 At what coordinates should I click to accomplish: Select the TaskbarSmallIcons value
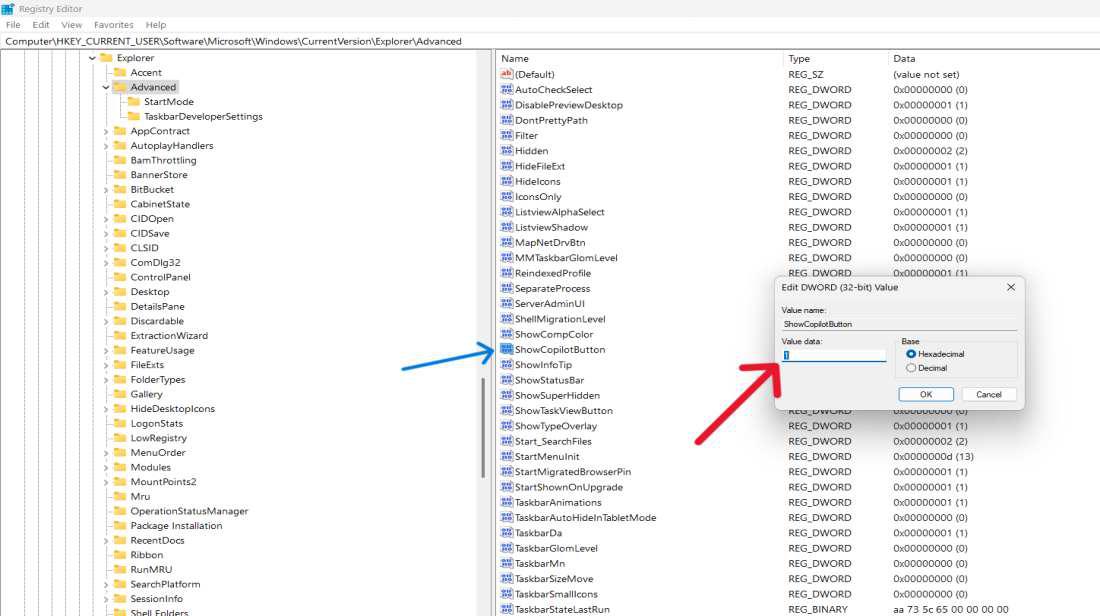[x=556, y=594]
